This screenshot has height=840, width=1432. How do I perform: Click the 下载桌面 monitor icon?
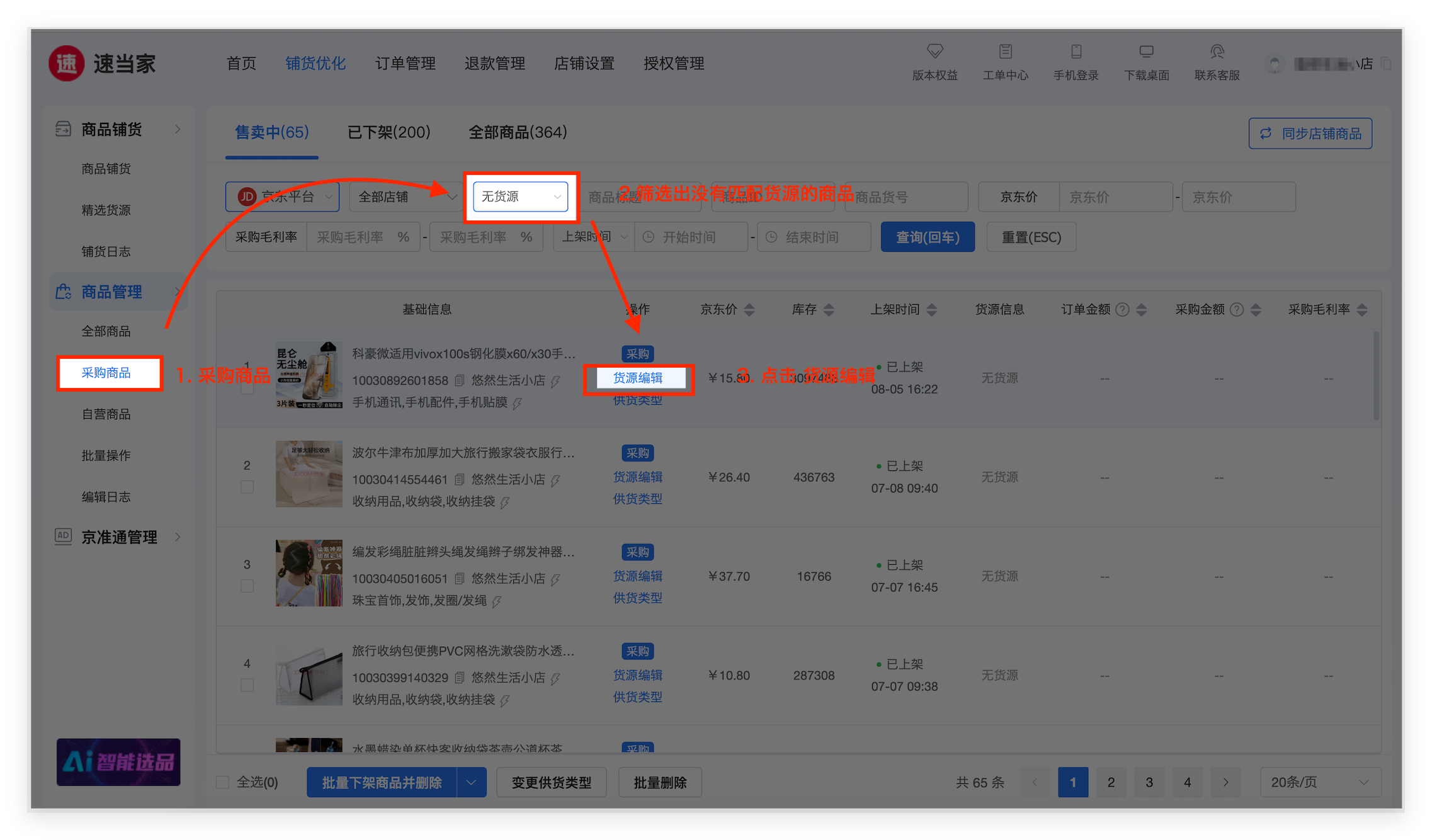[1146, 52]
